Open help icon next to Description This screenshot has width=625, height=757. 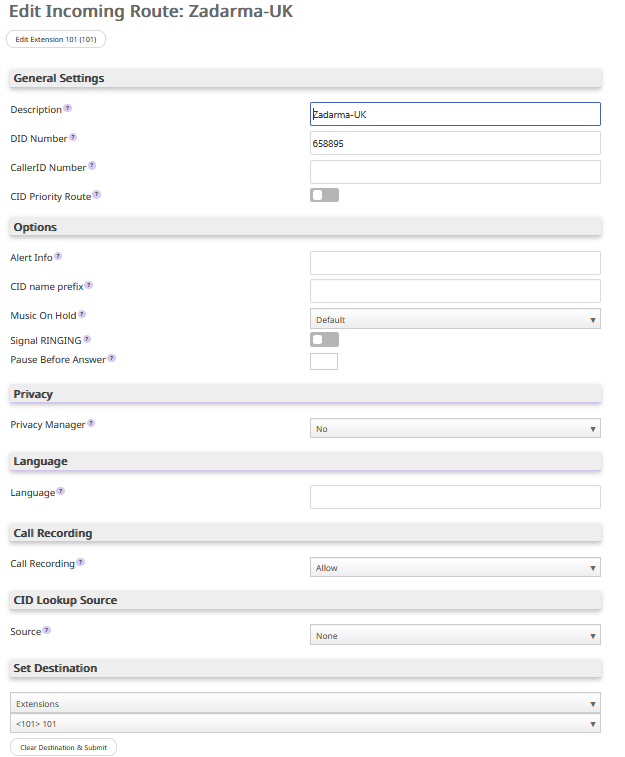tap(68, 108)
